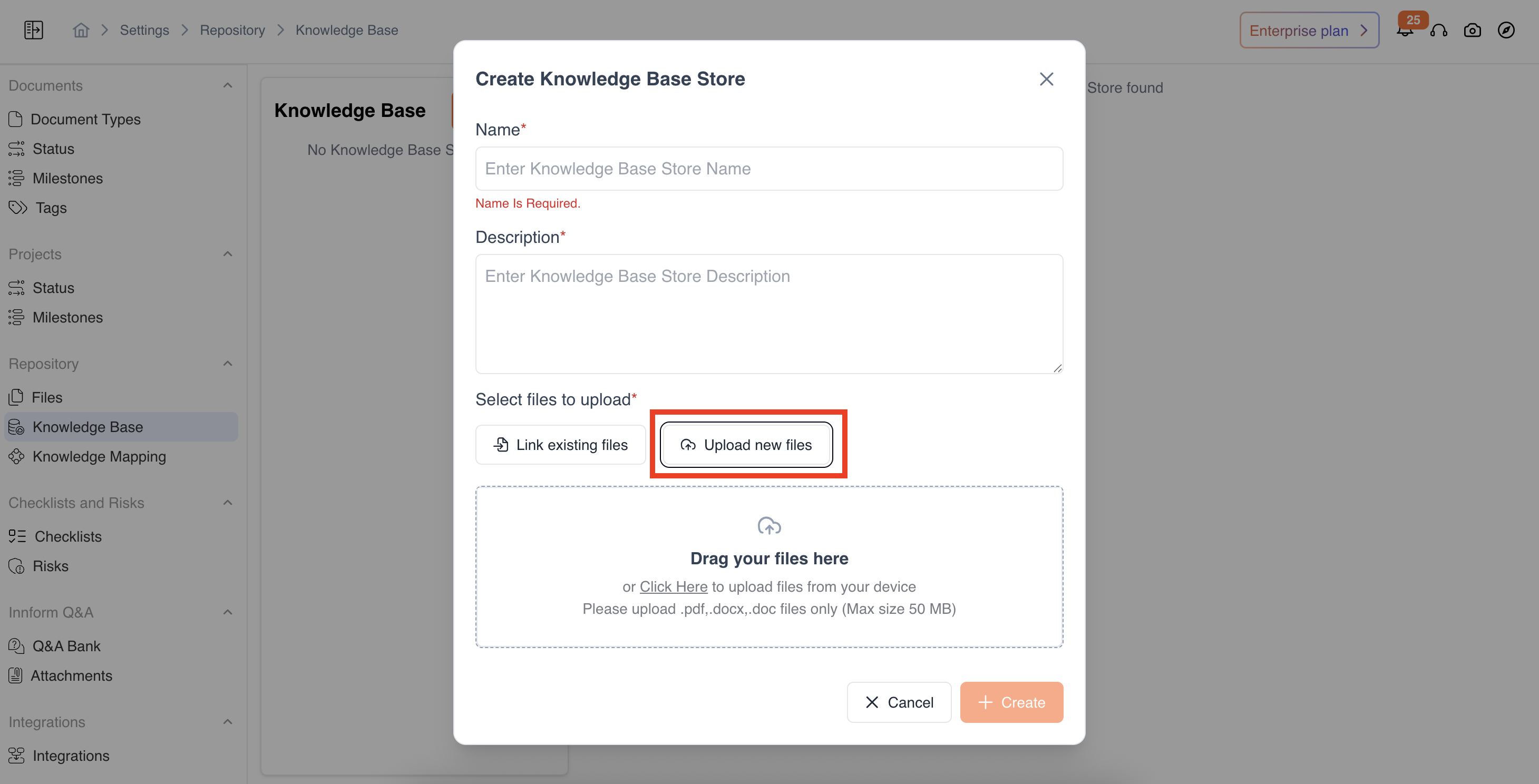This screenshot has height=784, width=1539.
Task: Open the compass explore icon
Action: click(x=1506, y=31)
